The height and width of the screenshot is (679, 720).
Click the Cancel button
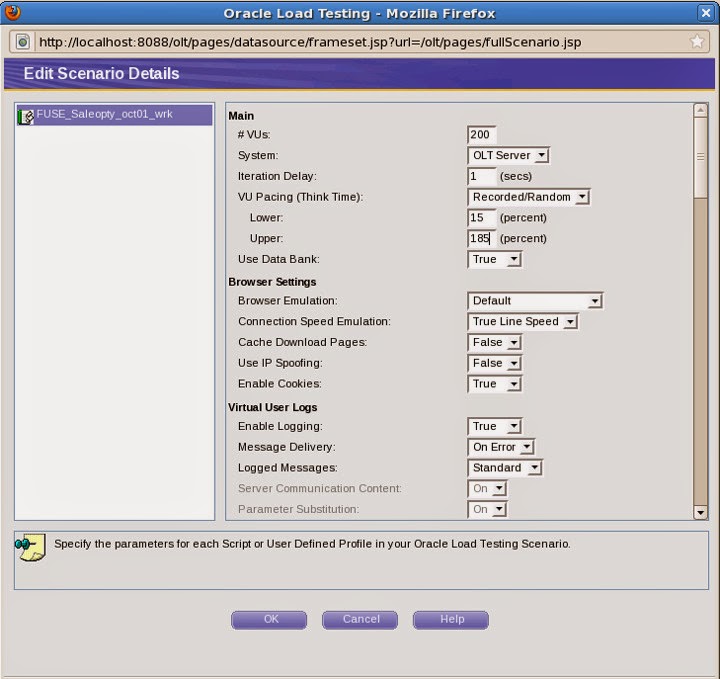[x=360, y=620]
